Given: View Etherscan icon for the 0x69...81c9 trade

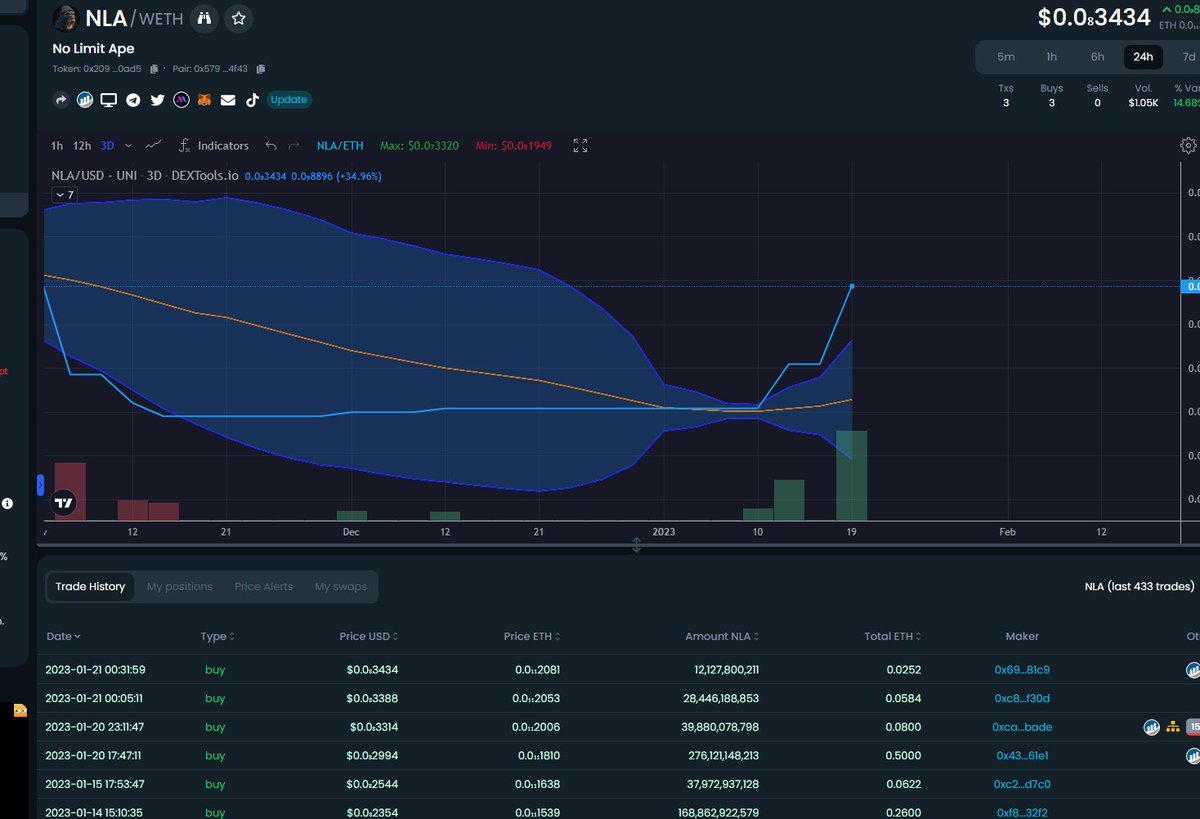Looking at the screenshot, I should [x=1192, y=670].
